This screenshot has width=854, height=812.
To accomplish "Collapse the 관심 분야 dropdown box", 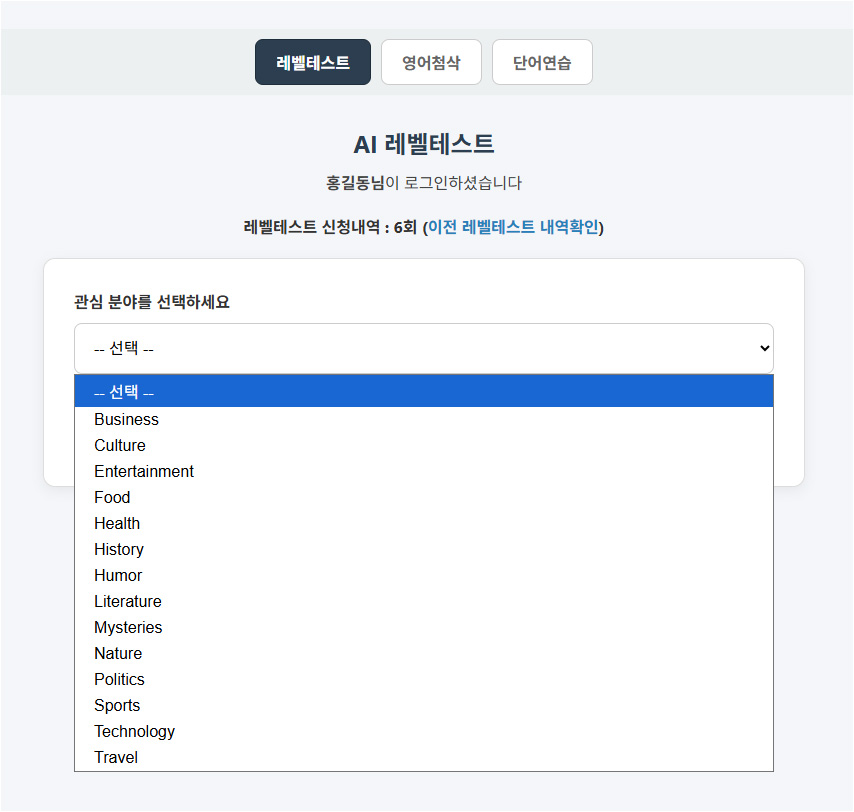I will click(x=423, y=348).
